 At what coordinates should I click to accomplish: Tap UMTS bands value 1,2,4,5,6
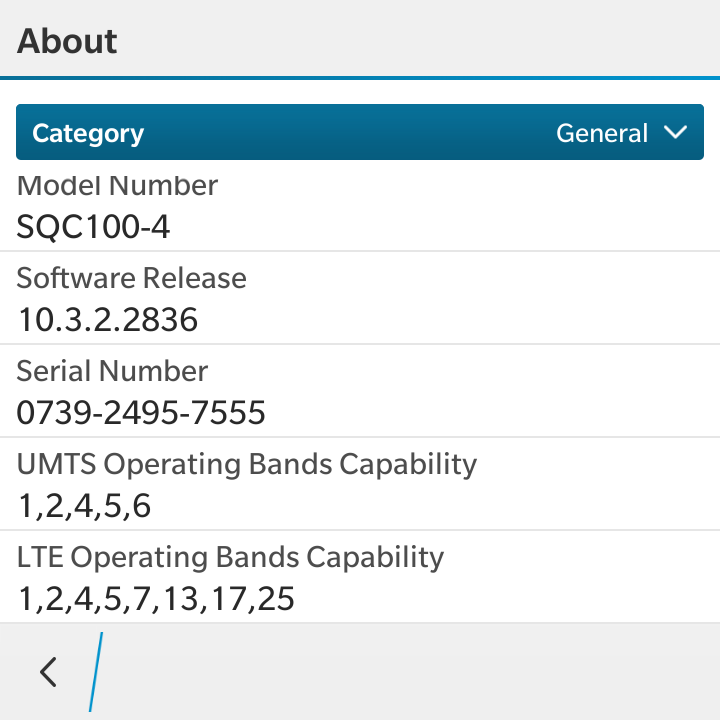click(x=84, y=506)
